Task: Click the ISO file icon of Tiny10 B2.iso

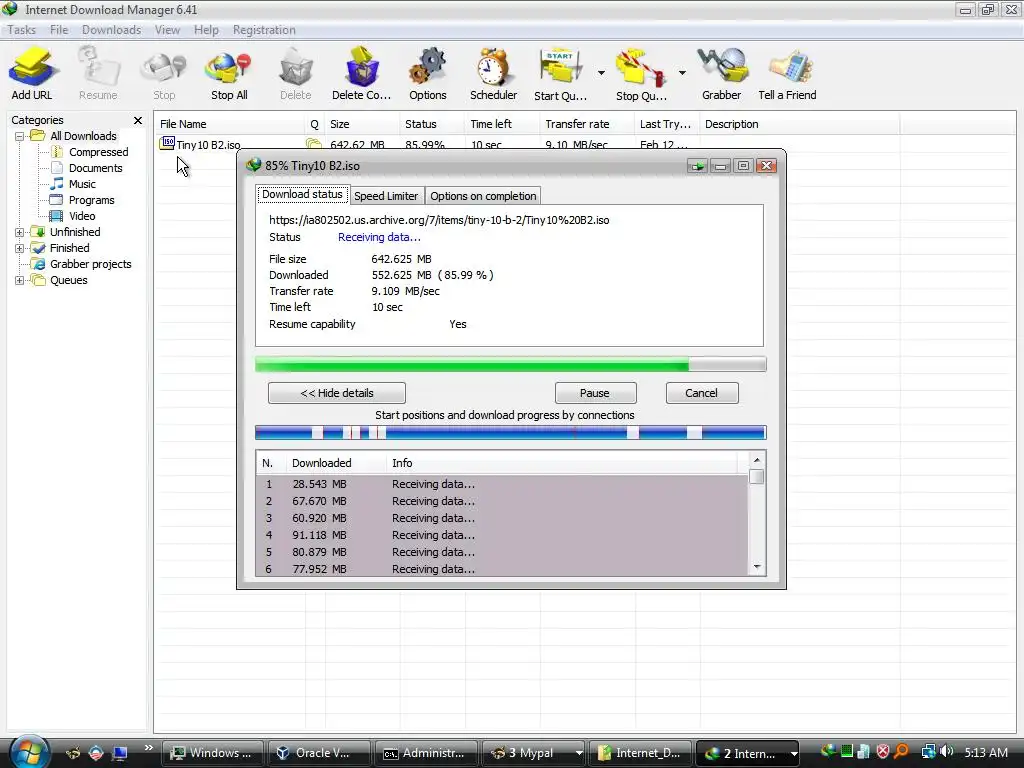Action: pyautogui.click(x=167, y=143)
